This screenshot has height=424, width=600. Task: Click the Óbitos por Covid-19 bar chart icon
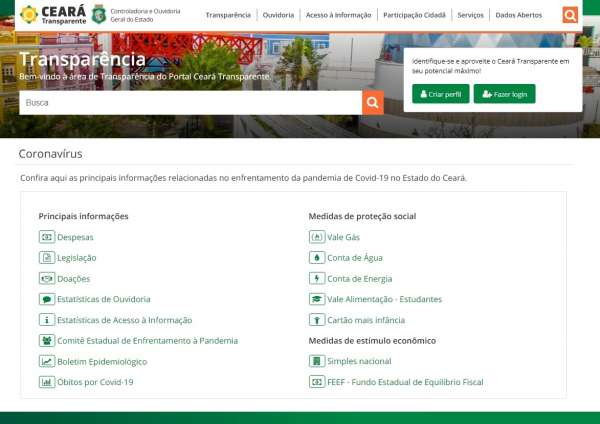tap(47, 382)
